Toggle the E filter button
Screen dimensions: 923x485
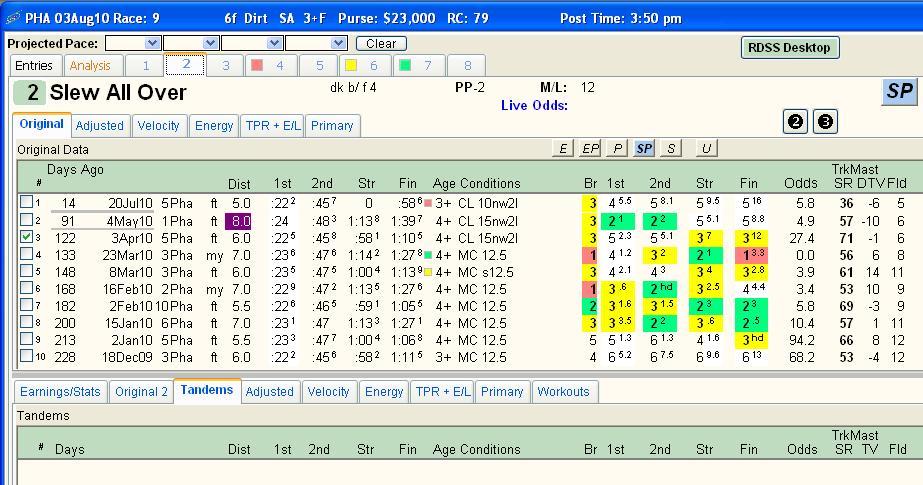(563, 148)
